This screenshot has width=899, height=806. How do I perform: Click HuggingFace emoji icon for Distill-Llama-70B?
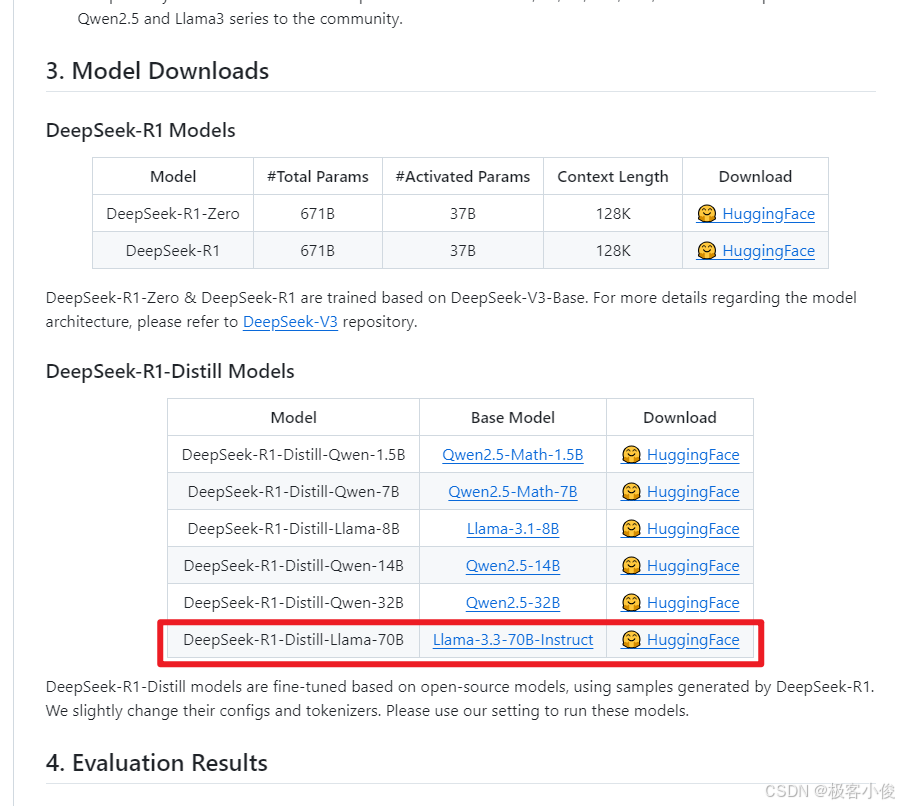[631, 639]
